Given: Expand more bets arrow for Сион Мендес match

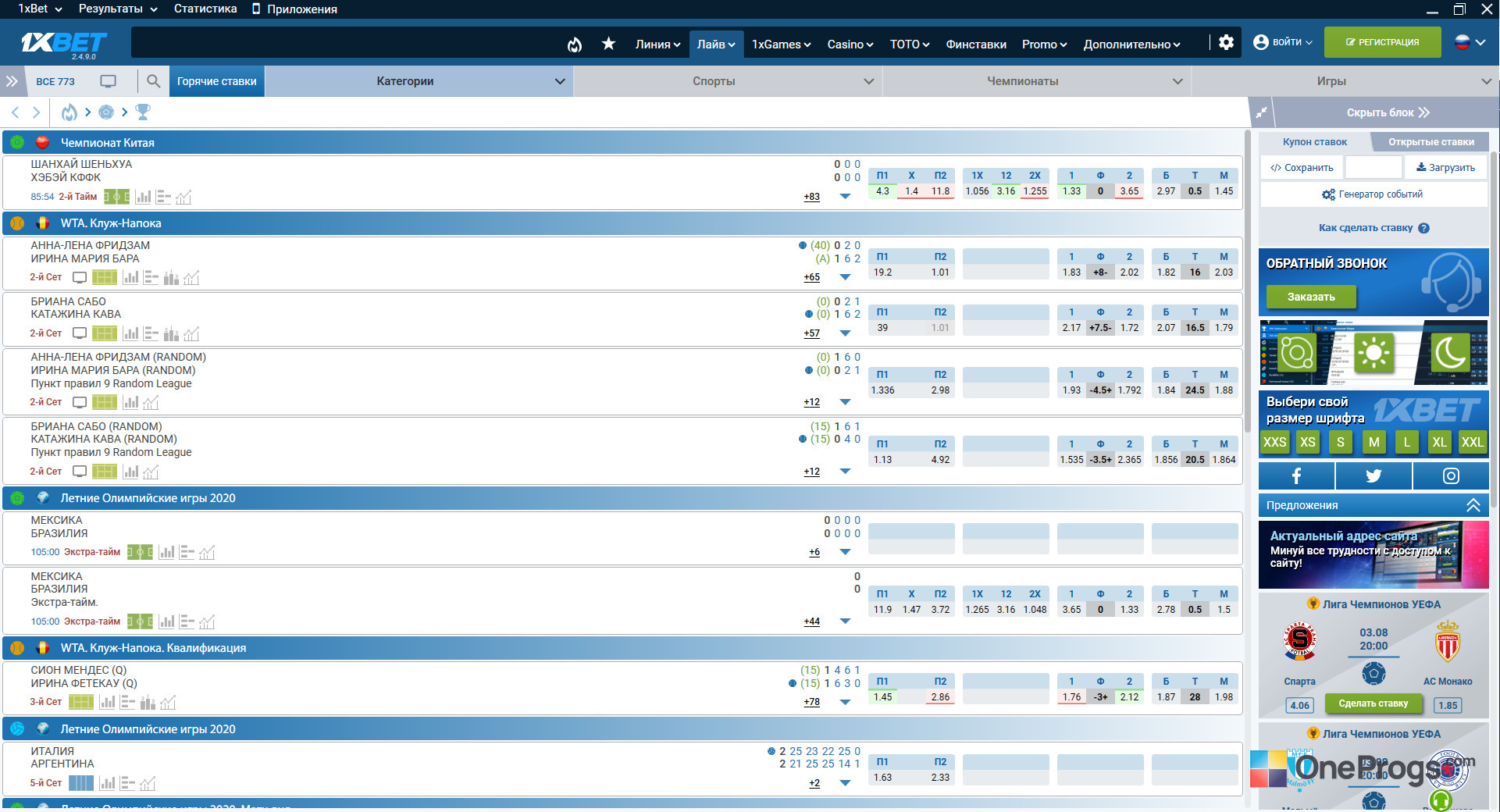Looking at the screenshot, I should [x=845, y=702].
